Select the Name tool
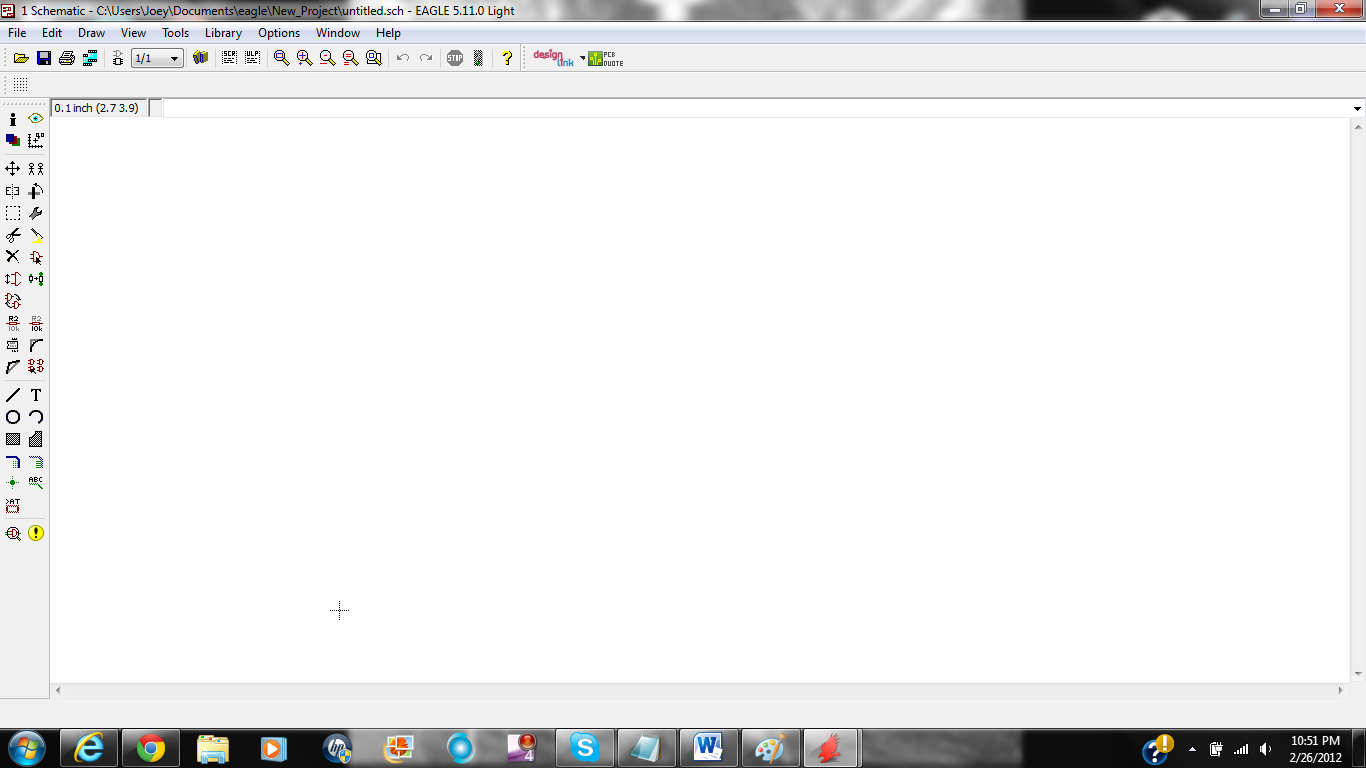The image size is (1366, 768). pyautogui.click(x=13, y=323)
